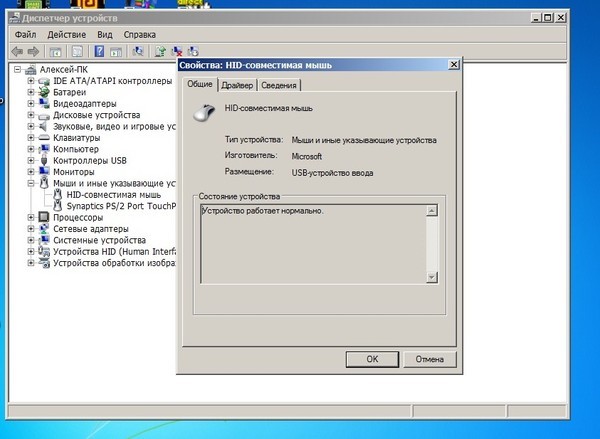Screen dimensions: 600x439
Task: Select the Общие tab
Action: point(200,84)
